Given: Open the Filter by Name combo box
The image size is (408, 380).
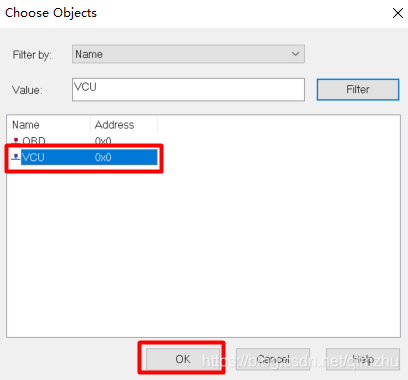Looking at the screenshot, I should (x=188, y=54).
